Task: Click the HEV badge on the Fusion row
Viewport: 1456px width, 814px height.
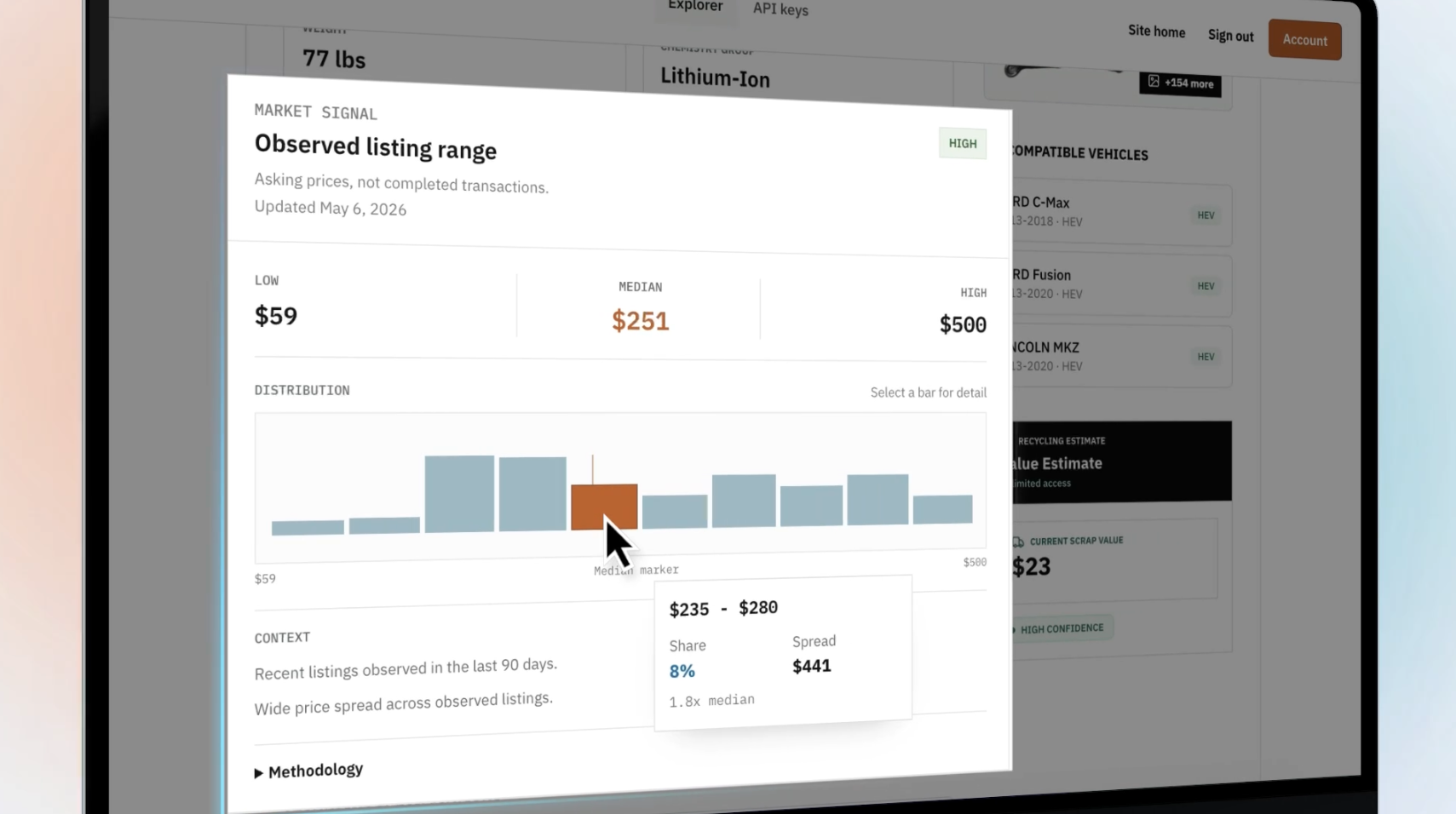Action: point(1206,286)
